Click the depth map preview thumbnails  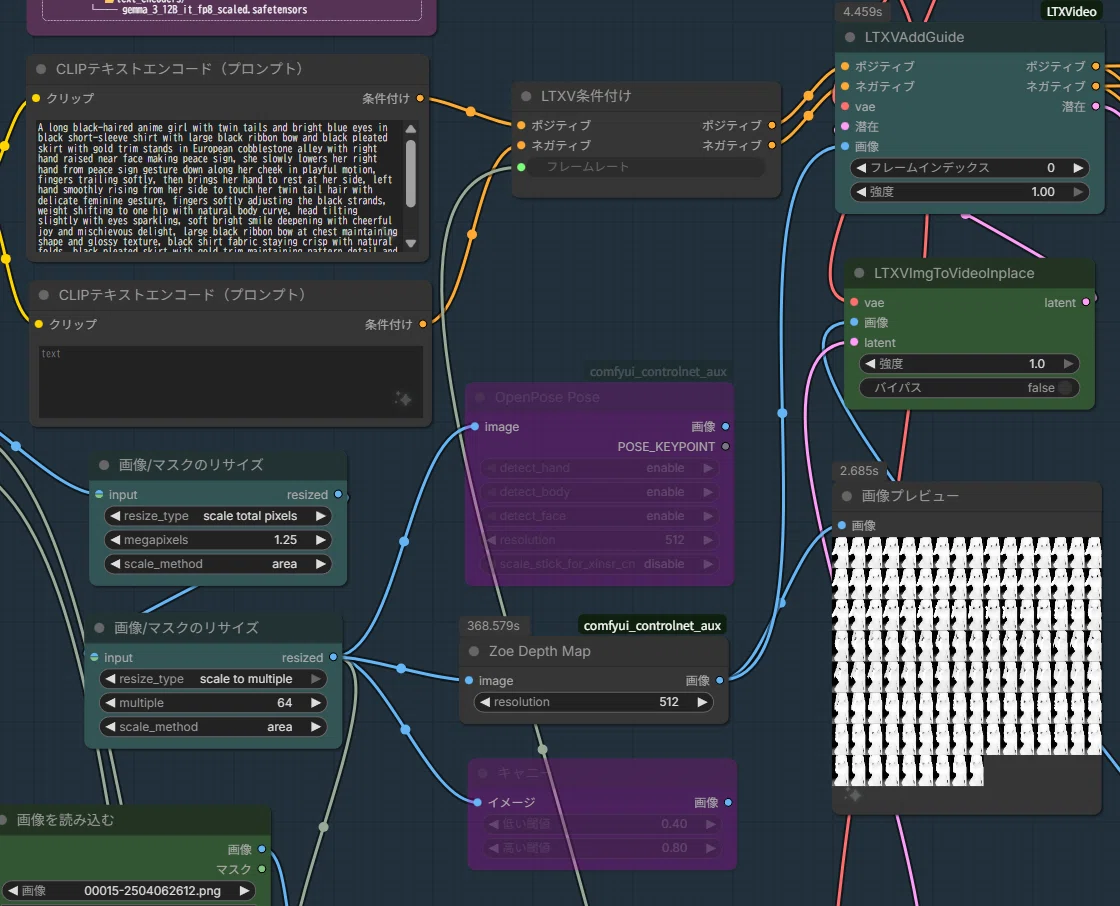[x=966, y=662]
